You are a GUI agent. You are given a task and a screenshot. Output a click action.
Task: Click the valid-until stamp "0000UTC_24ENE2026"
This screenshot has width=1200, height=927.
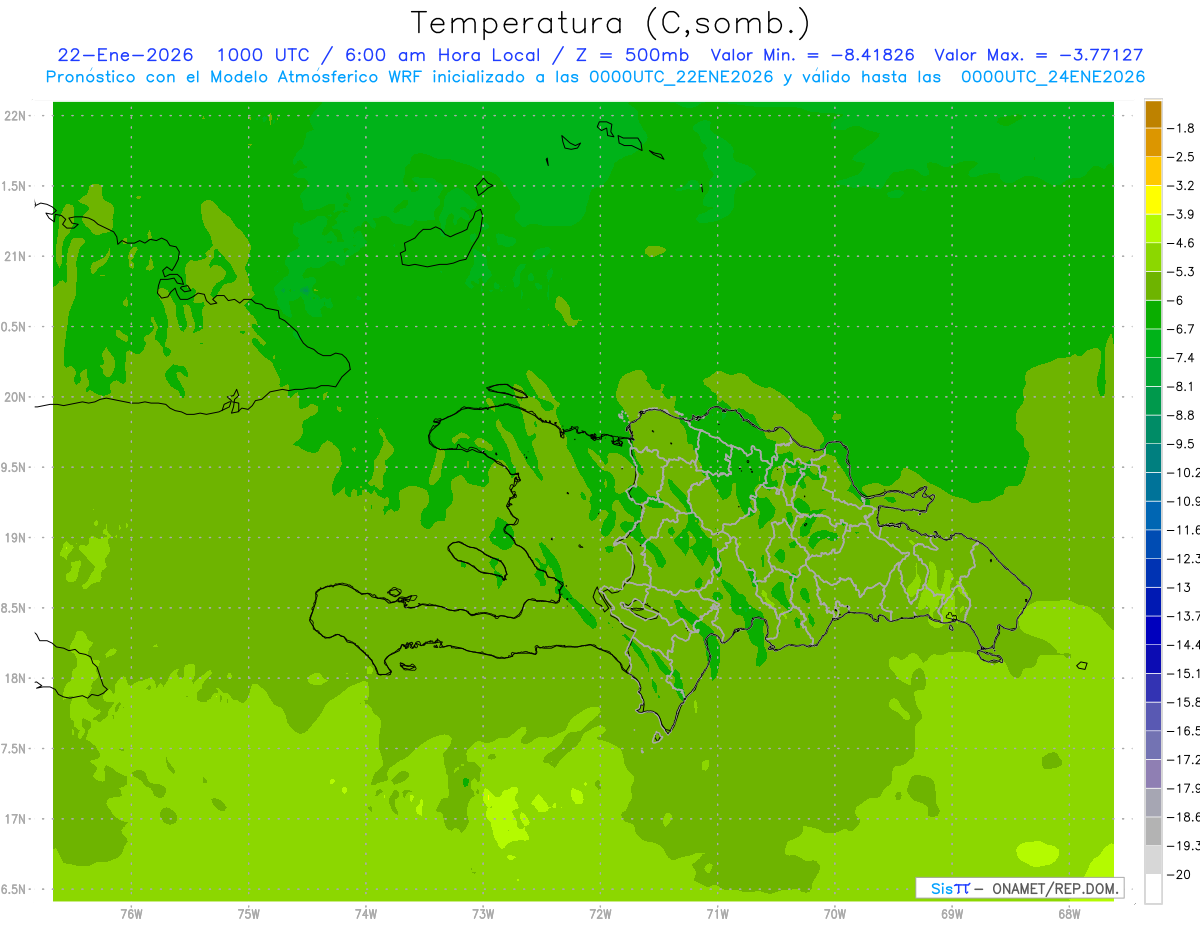pos(1053,76)
